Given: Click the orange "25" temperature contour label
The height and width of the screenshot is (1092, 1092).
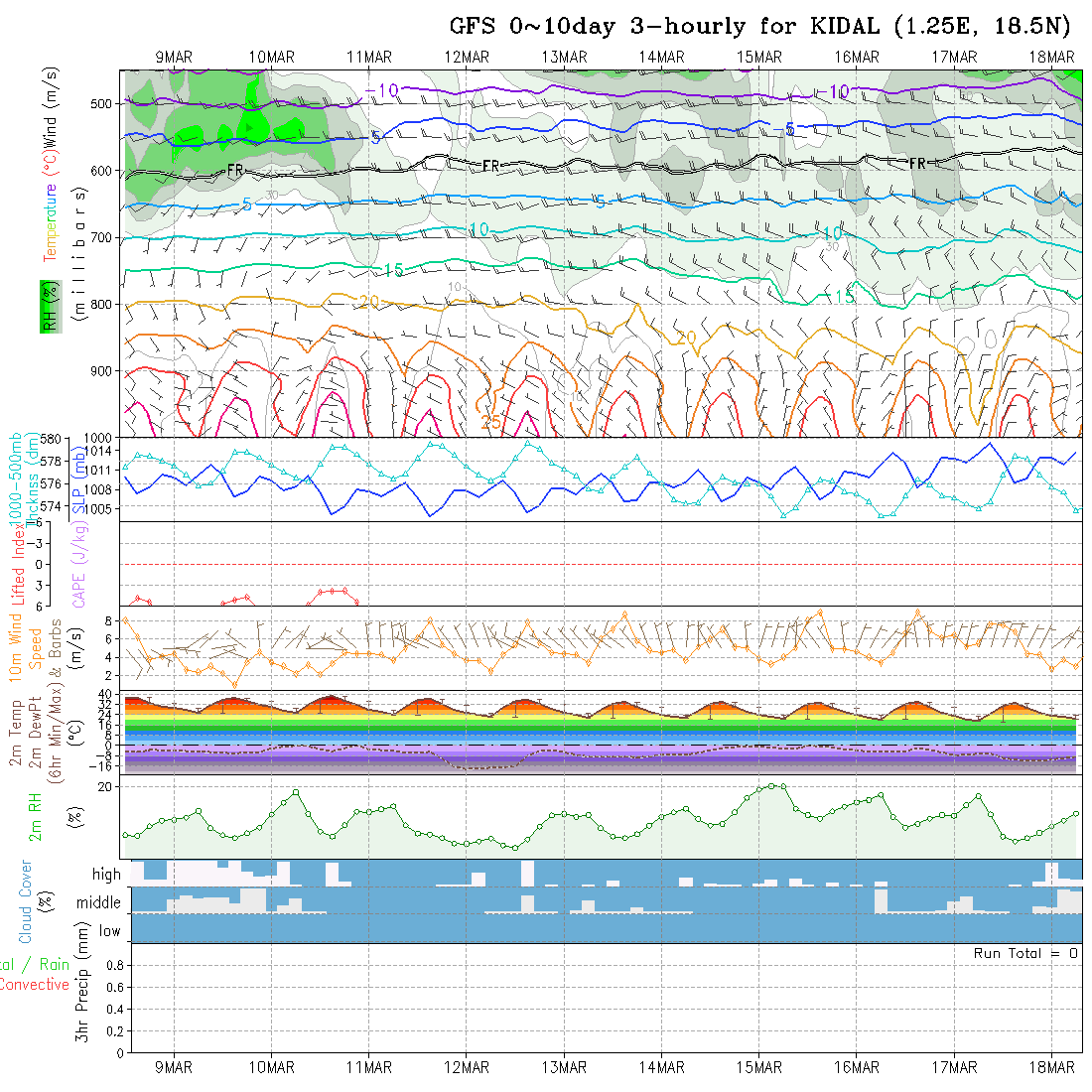Looking at the screenshot, I should click(490, 423).
